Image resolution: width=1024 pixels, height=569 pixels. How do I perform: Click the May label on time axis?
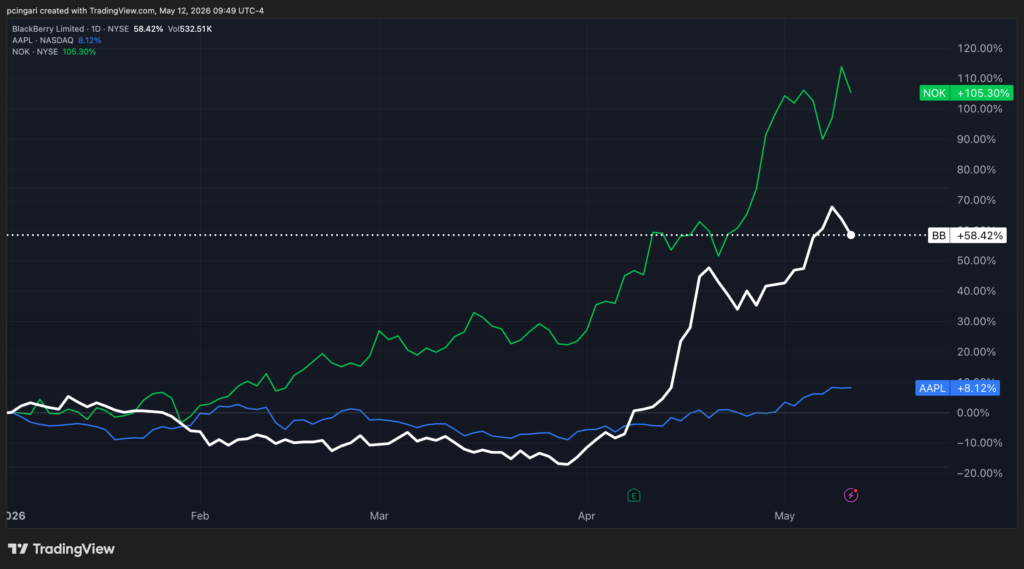tap(784, 516)
